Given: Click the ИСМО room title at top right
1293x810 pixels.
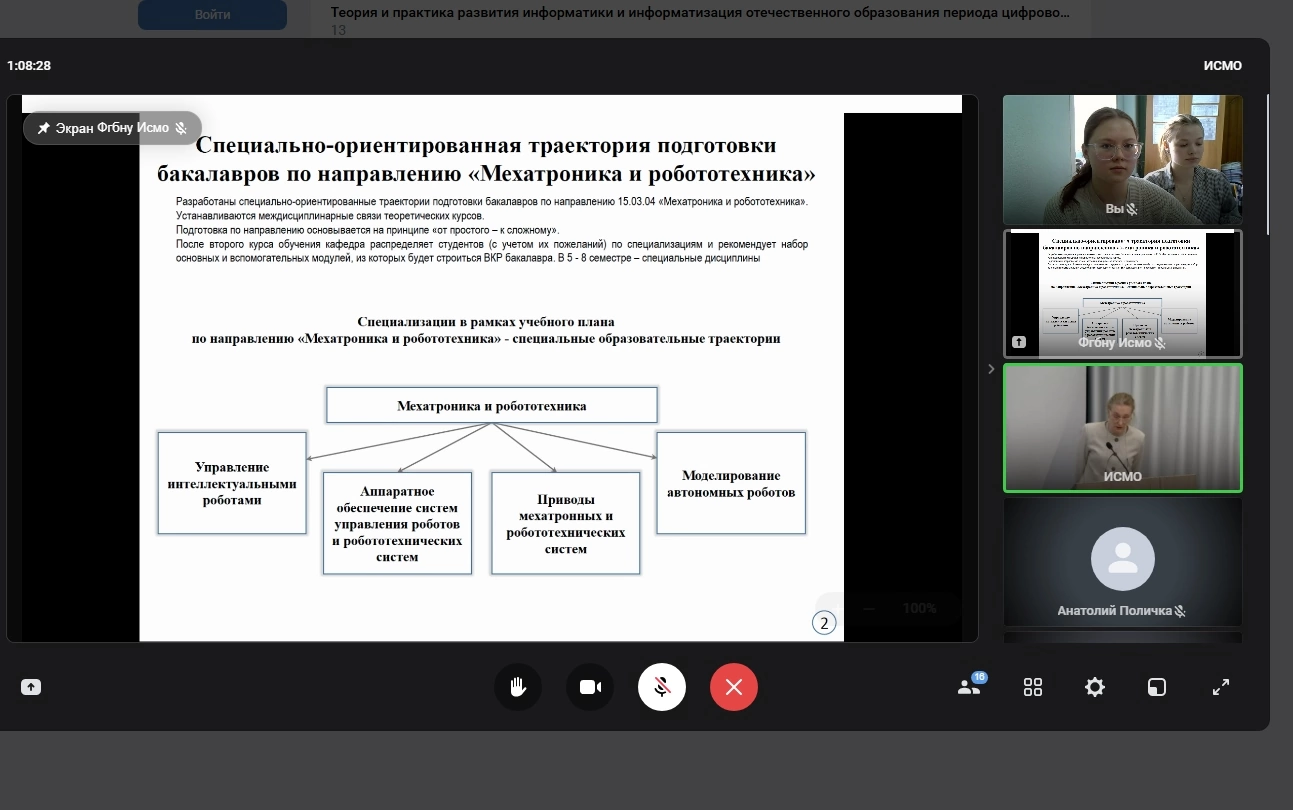Looking at the screenshot, I should (1222, 66).
